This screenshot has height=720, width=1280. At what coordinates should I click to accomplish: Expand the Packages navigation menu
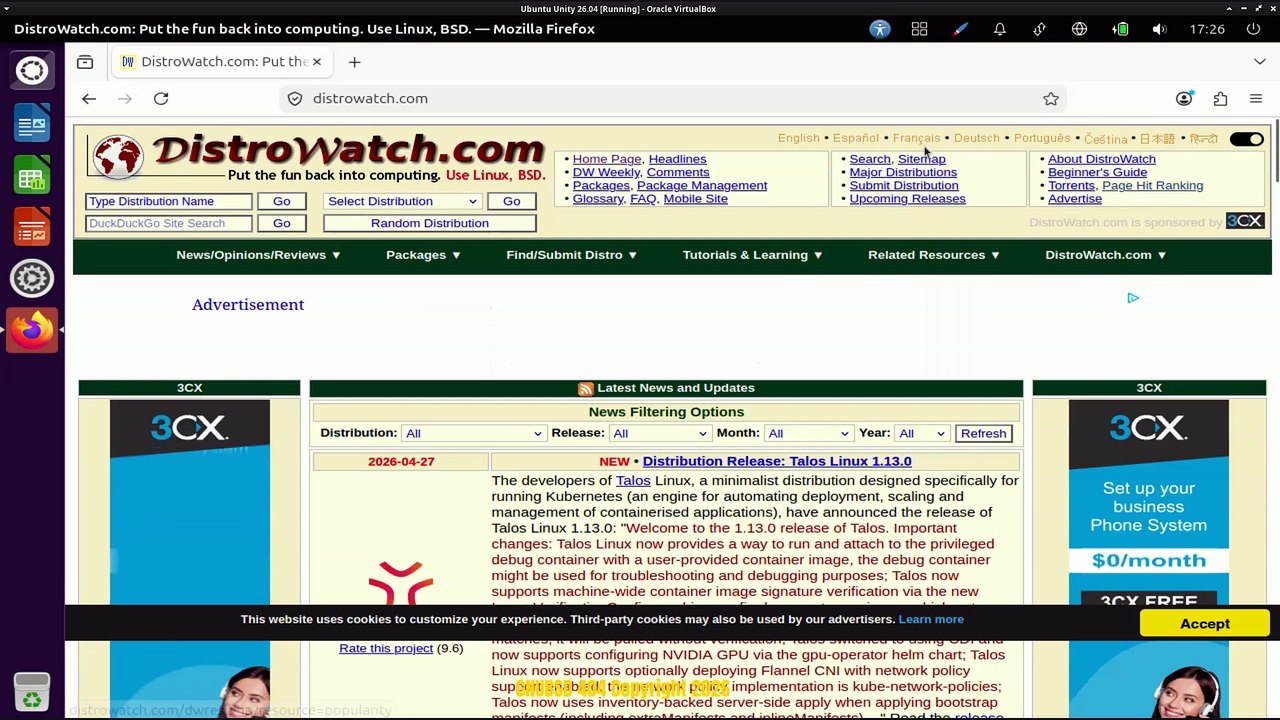423,255
